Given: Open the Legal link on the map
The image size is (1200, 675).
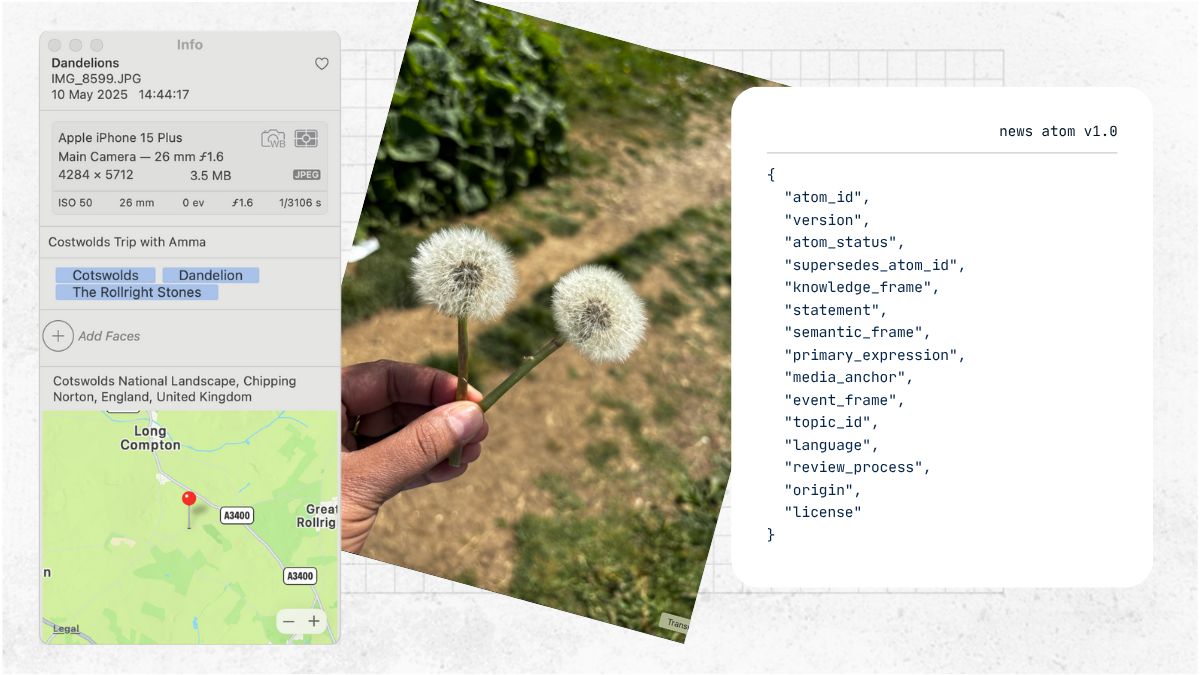Looking at the screenshot, I should [x=66, y=628].
